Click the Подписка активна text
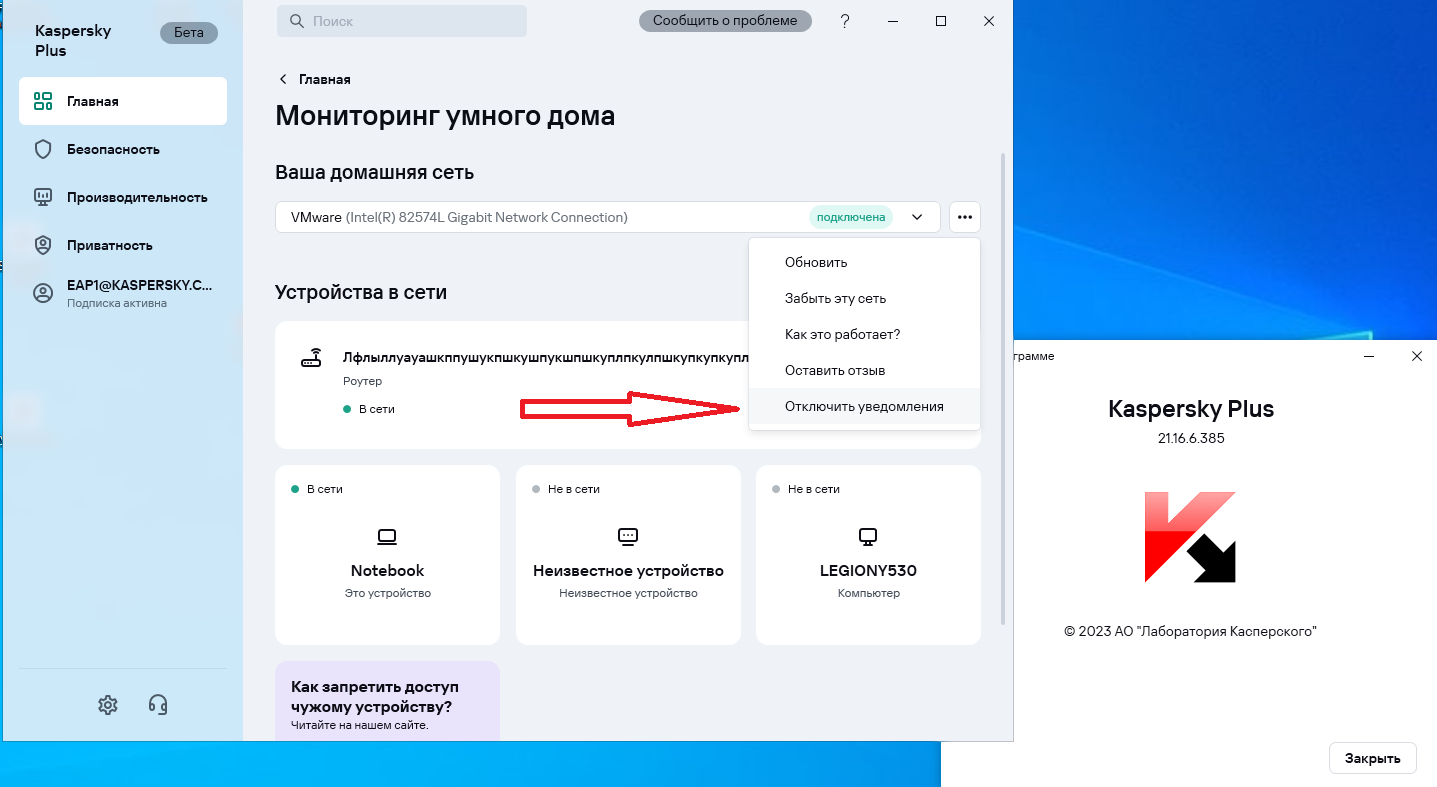Image resolution: width=1437 pixels, height=787 pixels. coord(117,303)
